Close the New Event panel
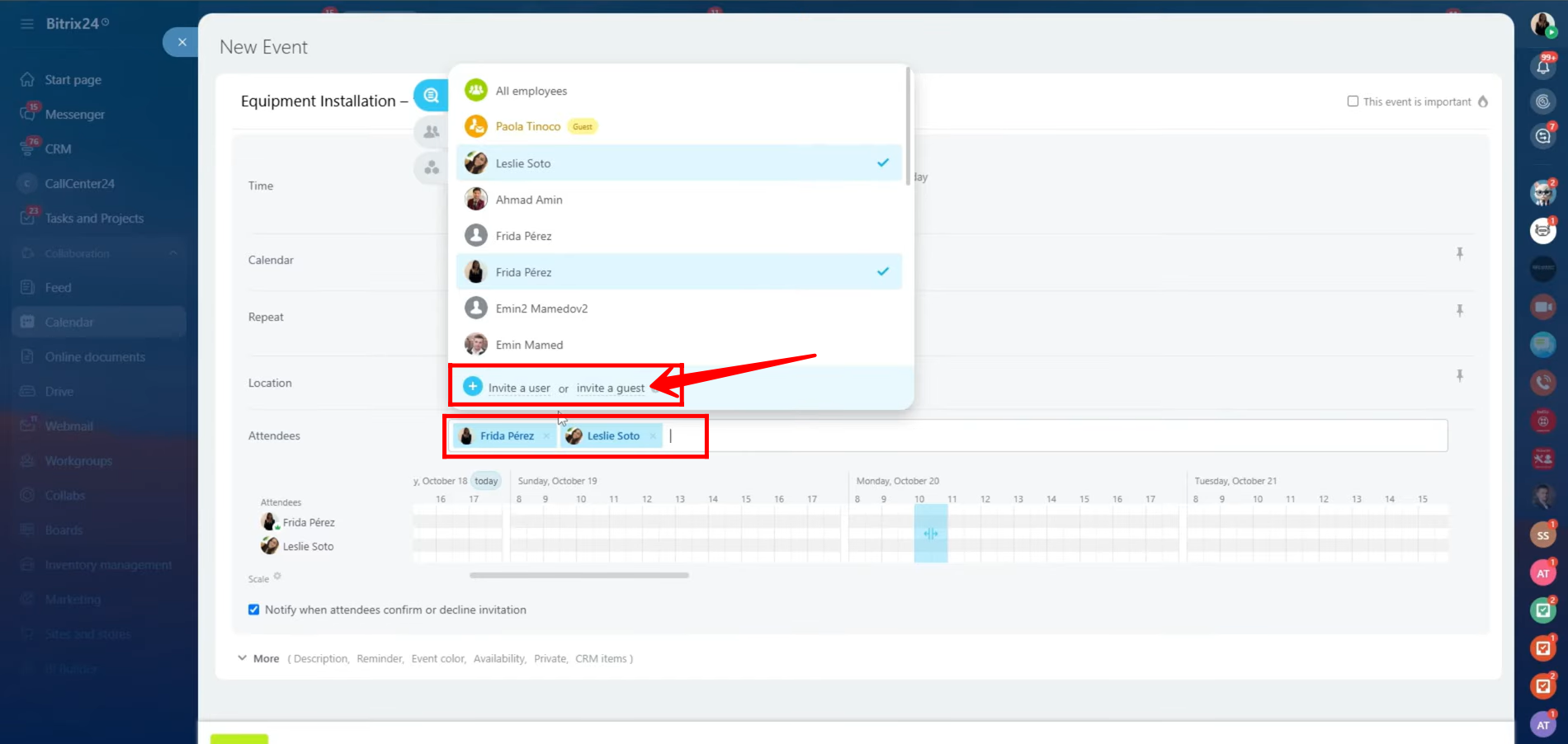Screen dimensions: 1568x744 click(x=182, y=42)
